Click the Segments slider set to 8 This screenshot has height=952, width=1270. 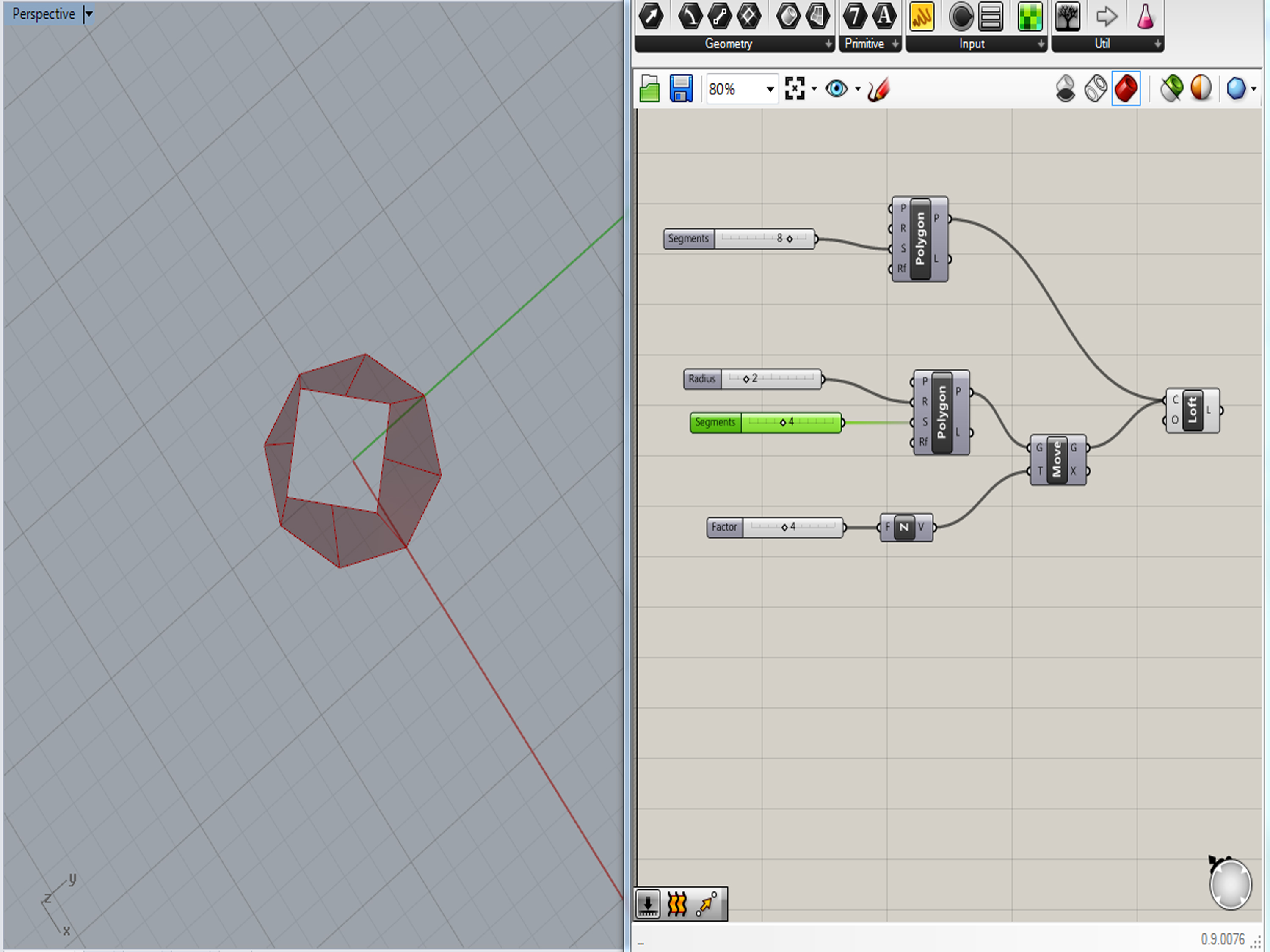pyautogui.click(x=739, y=239)
